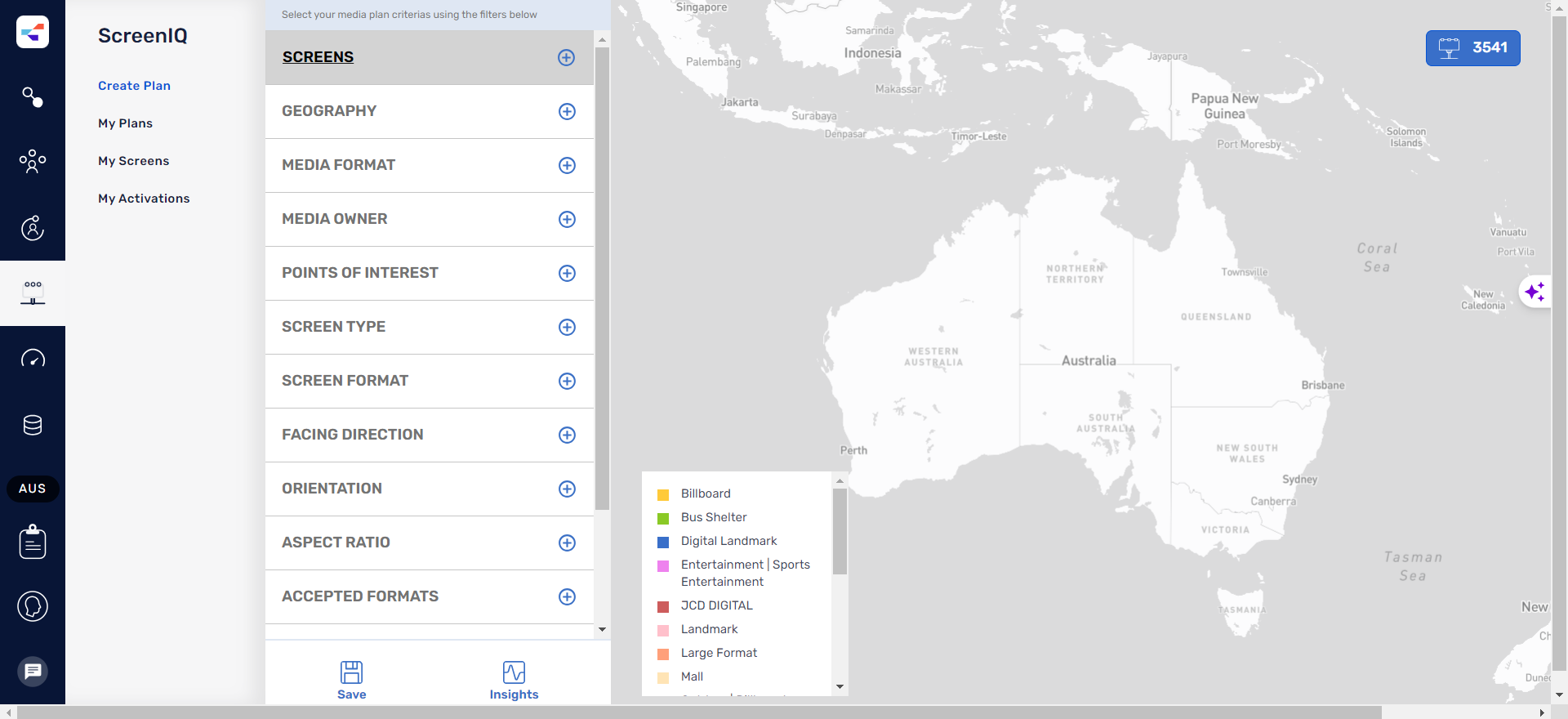Viewport: 1568px width, 719px height.
Task: Click the Insights chart icon
Action: (x=514, y=672)
